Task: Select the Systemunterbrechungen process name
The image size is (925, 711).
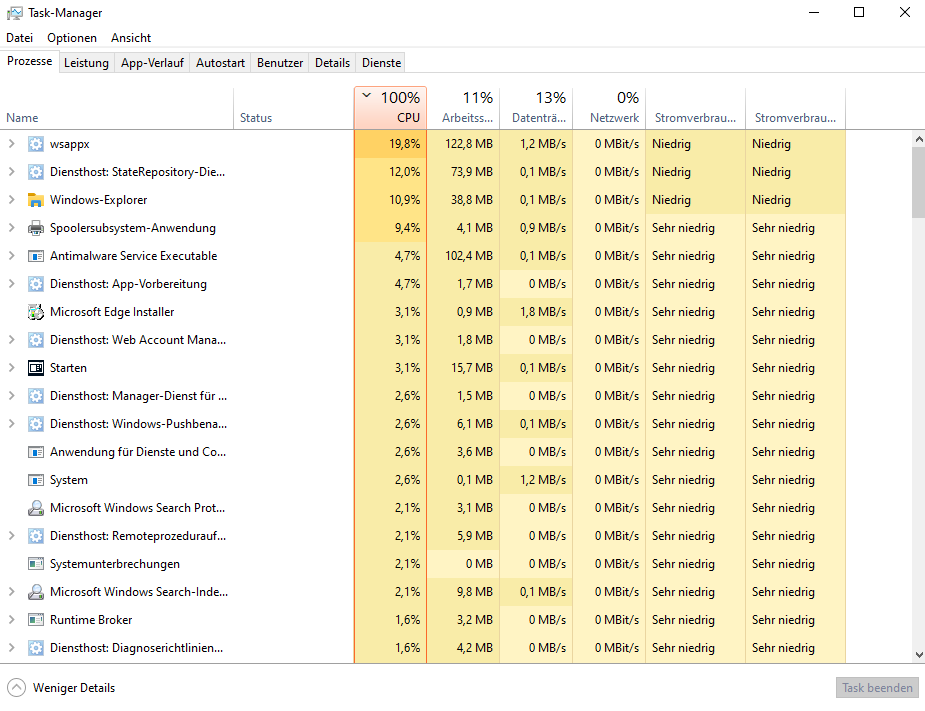Action: [115, 564]
